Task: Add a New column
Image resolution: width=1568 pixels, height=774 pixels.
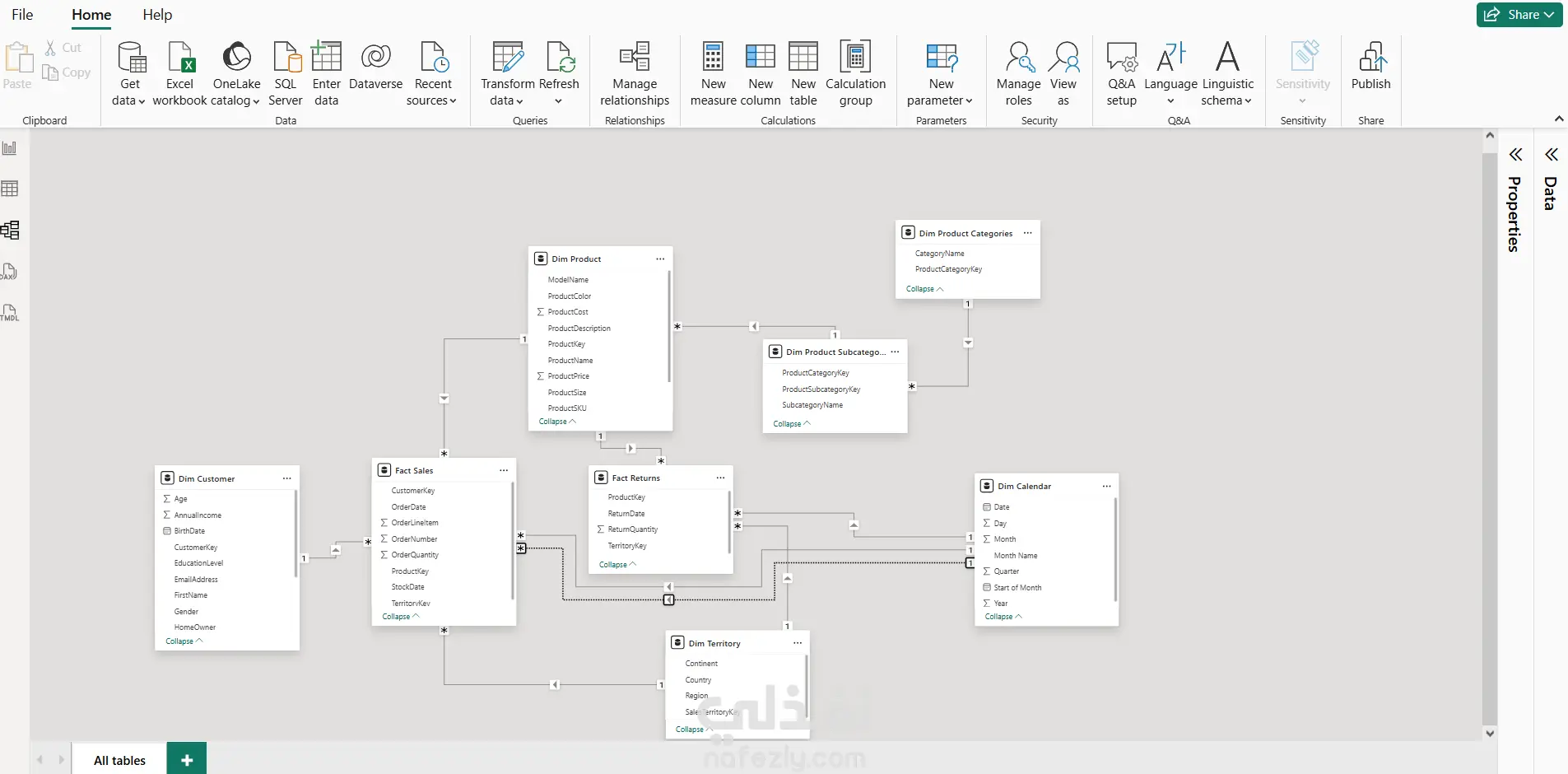Action: (761, 74)
